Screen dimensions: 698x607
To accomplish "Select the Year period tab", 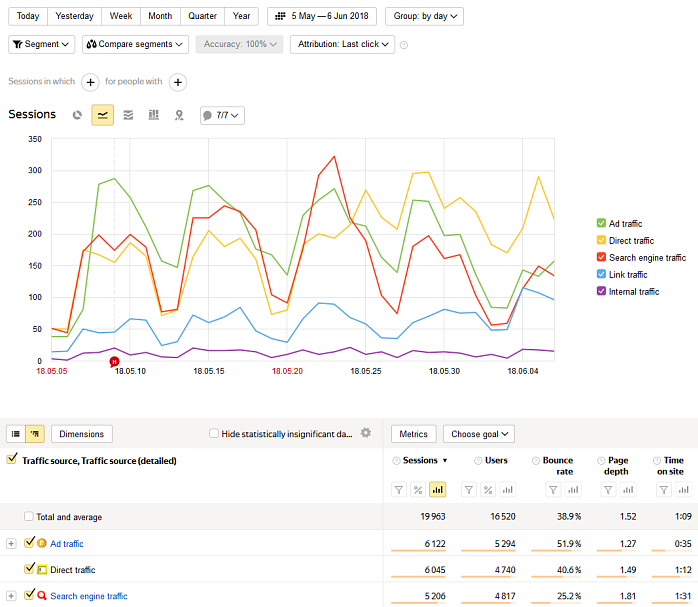I will point(241,16).
